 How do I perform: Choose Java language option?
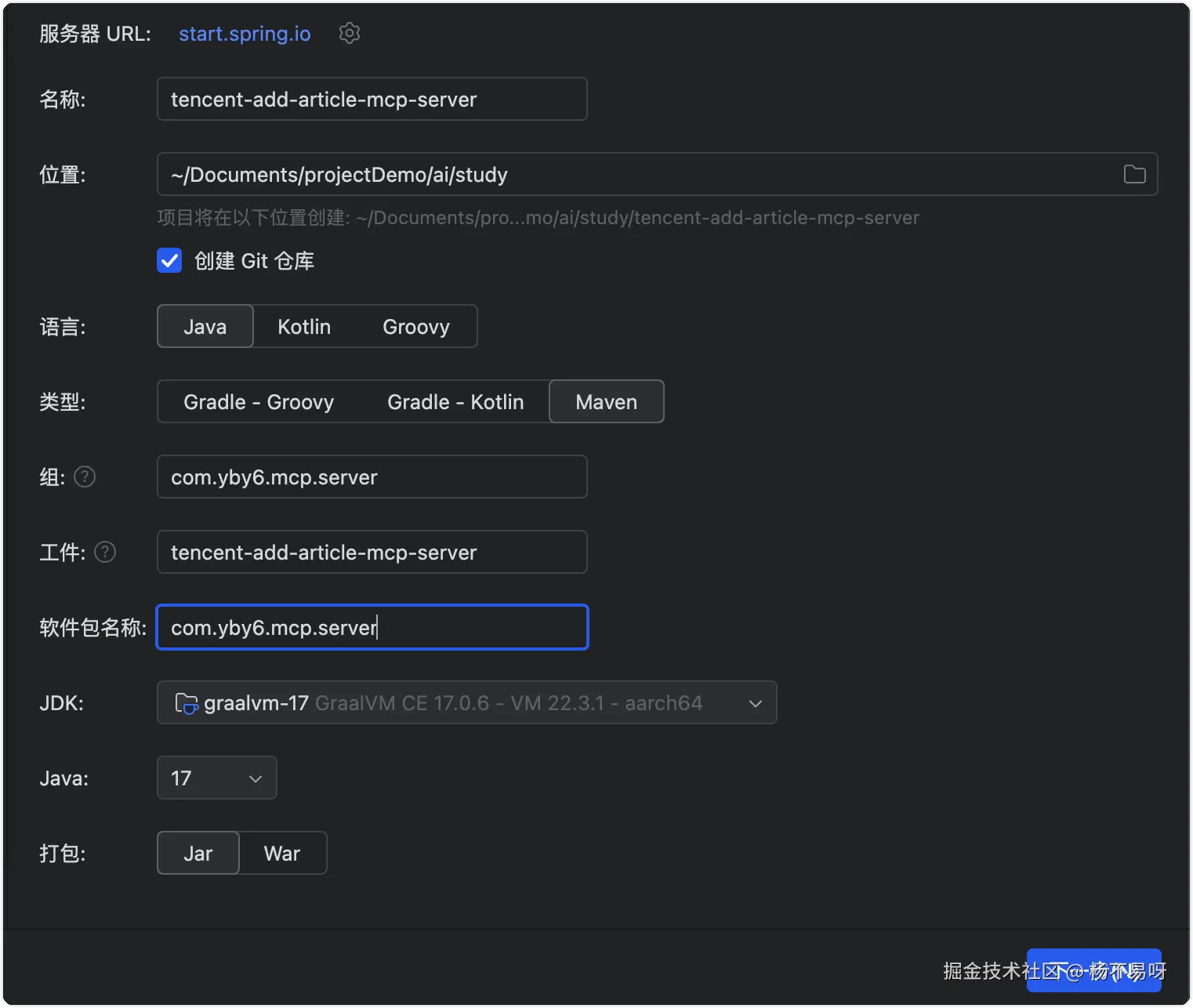tap(205, 326)
